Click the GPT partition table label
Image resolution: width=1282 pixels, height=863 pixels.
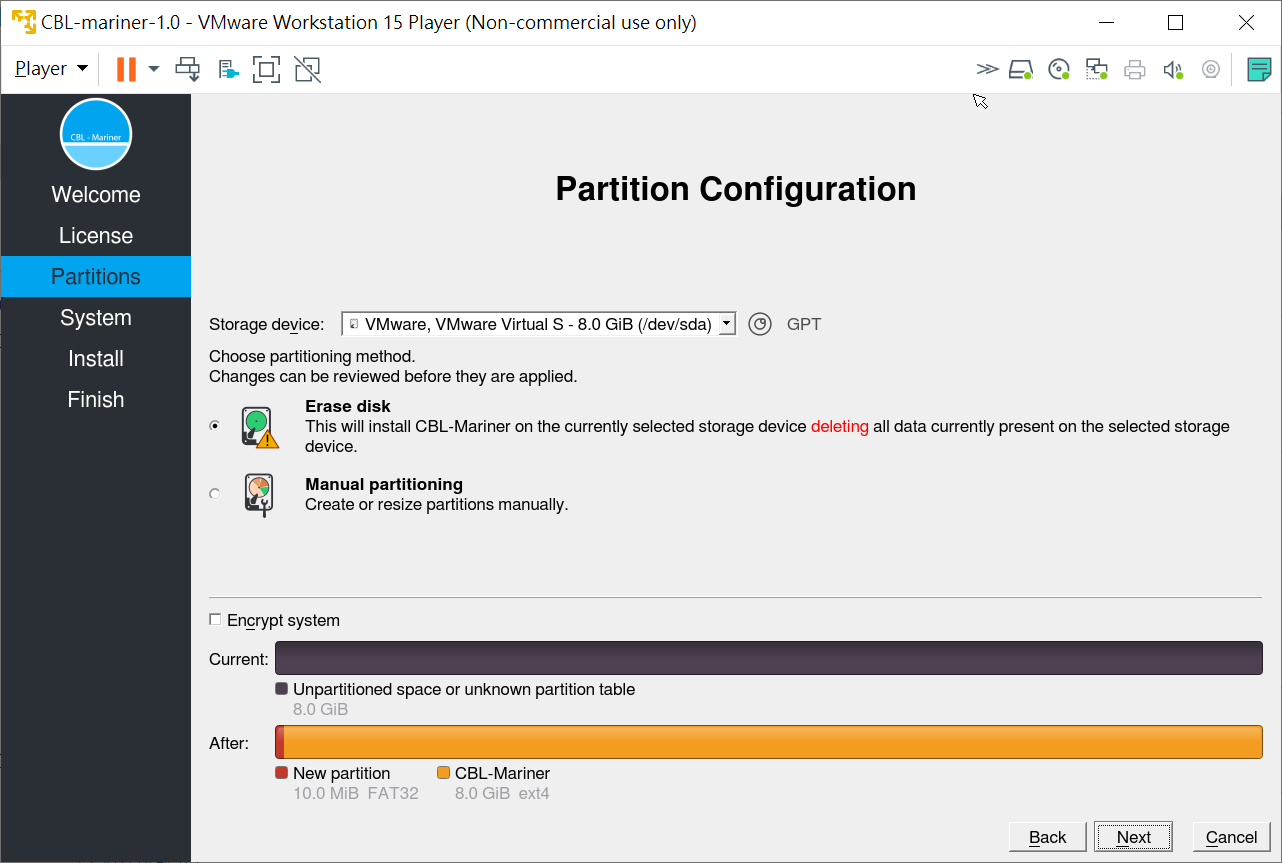[x=804, y=324]
